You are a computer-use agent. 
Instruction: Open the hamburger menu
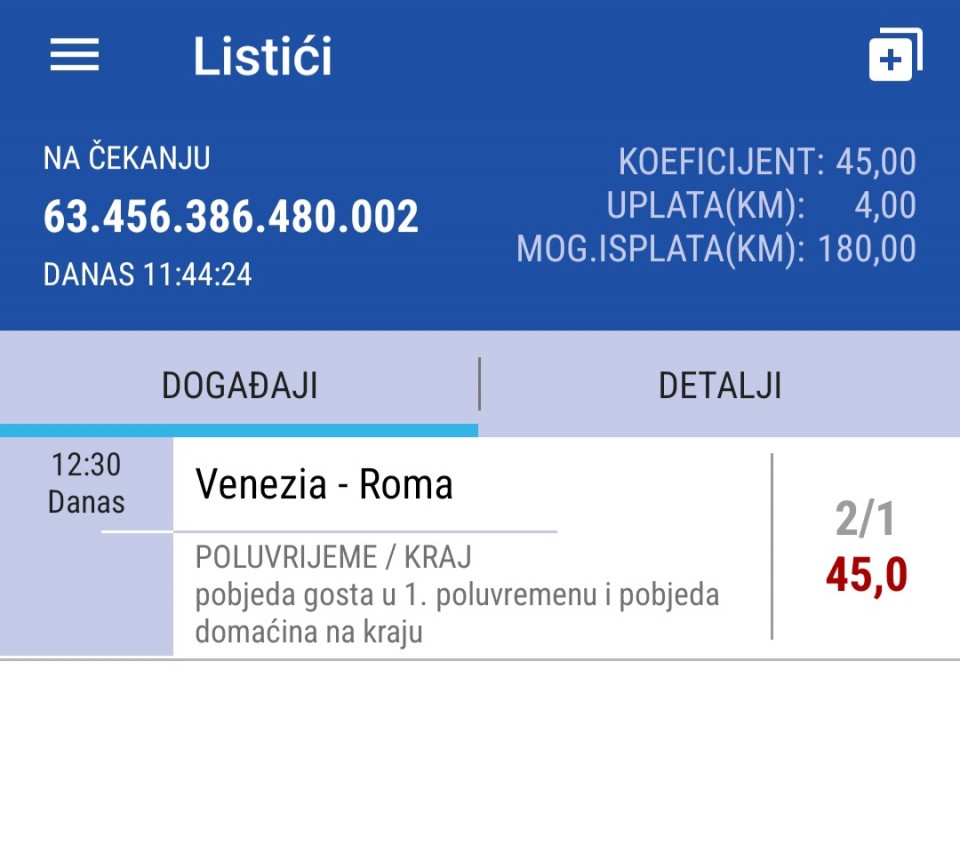point(74,55)
